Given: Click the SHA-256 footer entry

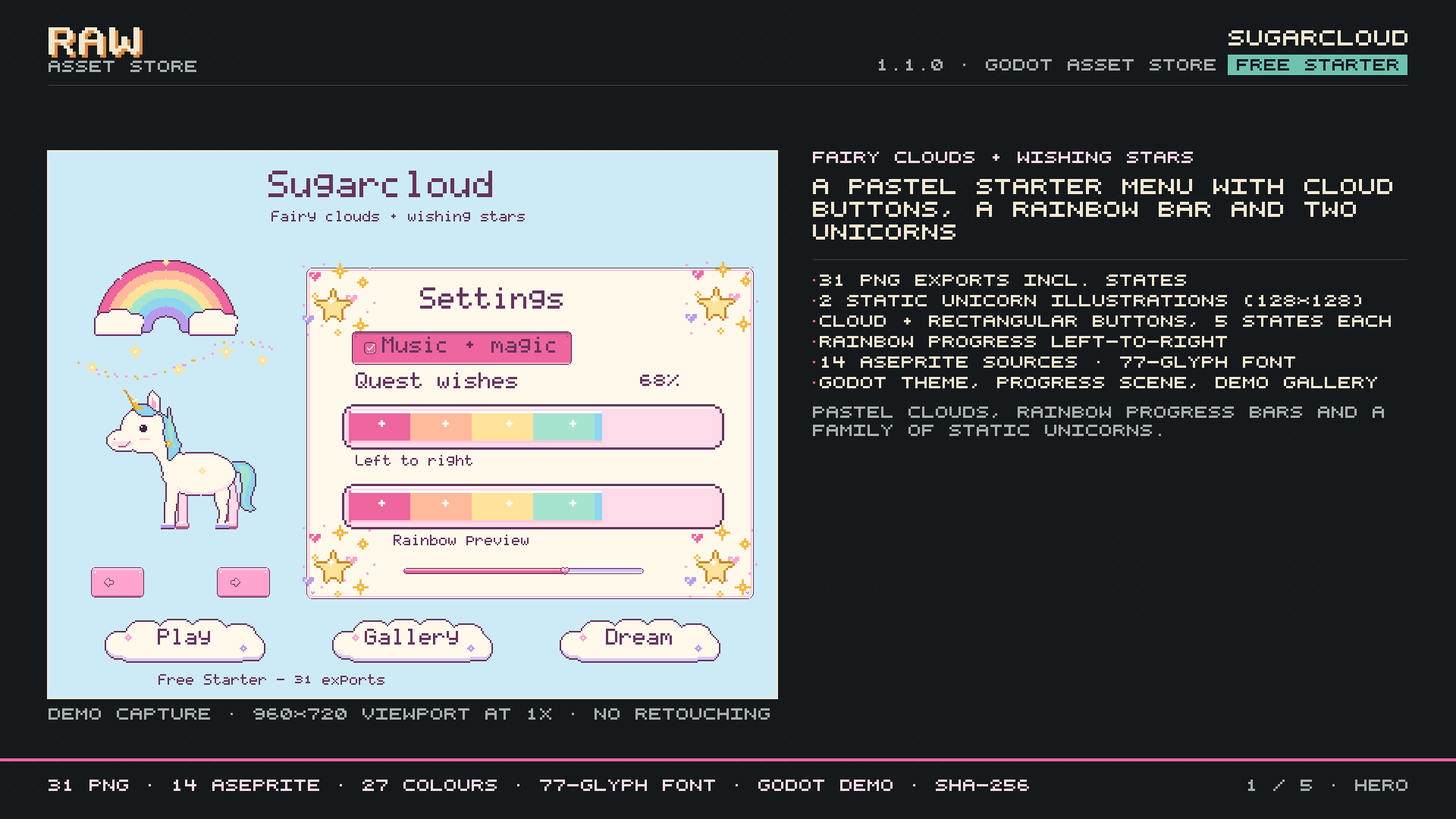Looking at the screenshot, I should point(981,786).
